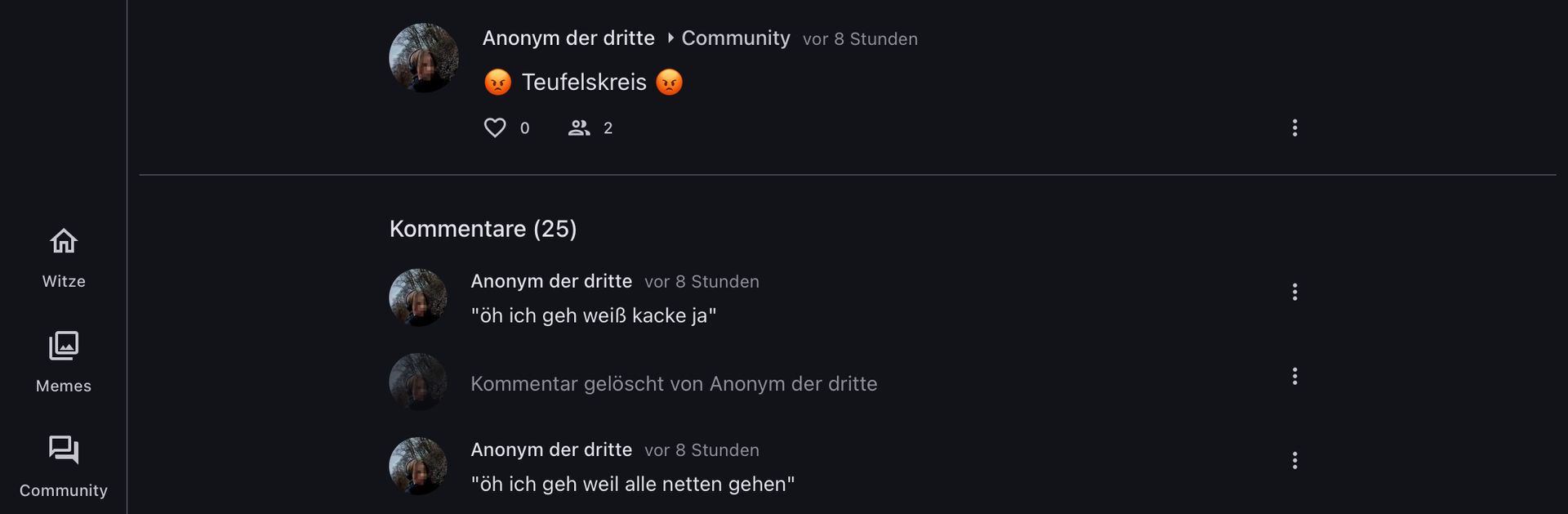Click avatar beside "öh ich geh weiß kacke ja"
This screenshot has width=1568, height=514.
click(x=418, y=297)
